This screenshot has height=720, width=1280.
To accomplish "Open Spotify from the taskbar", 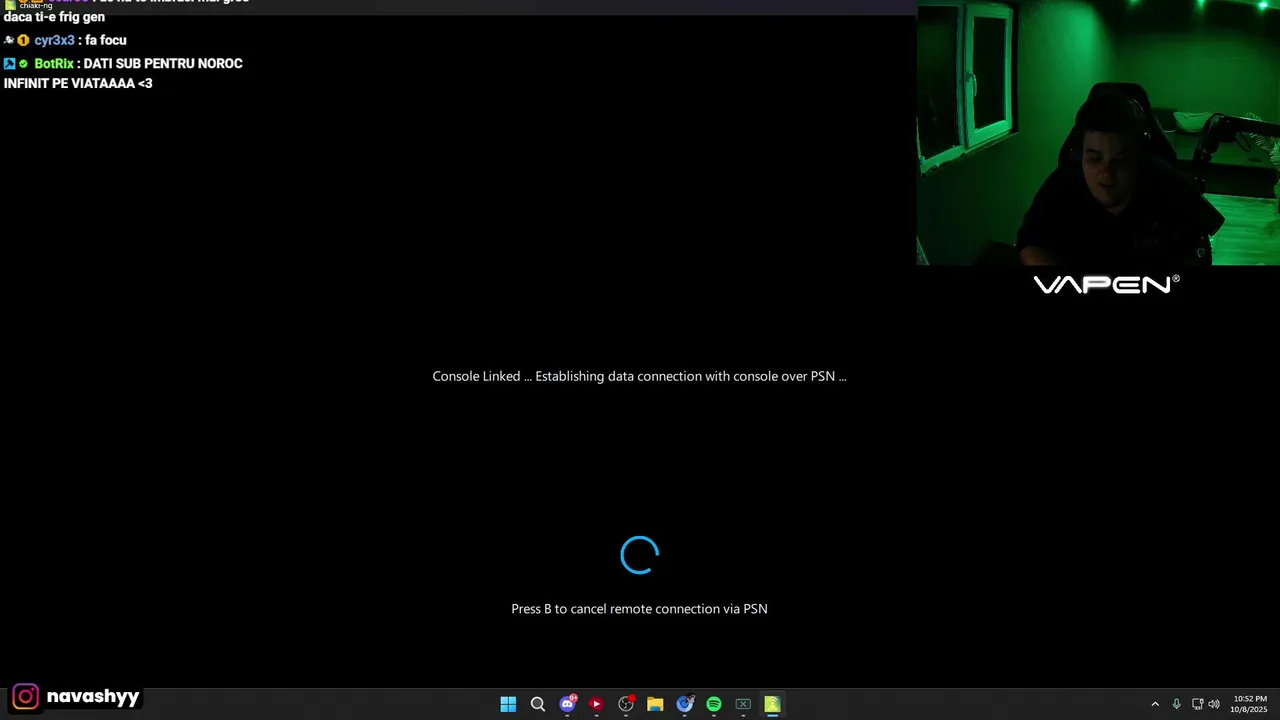I will tap(714, 704).
